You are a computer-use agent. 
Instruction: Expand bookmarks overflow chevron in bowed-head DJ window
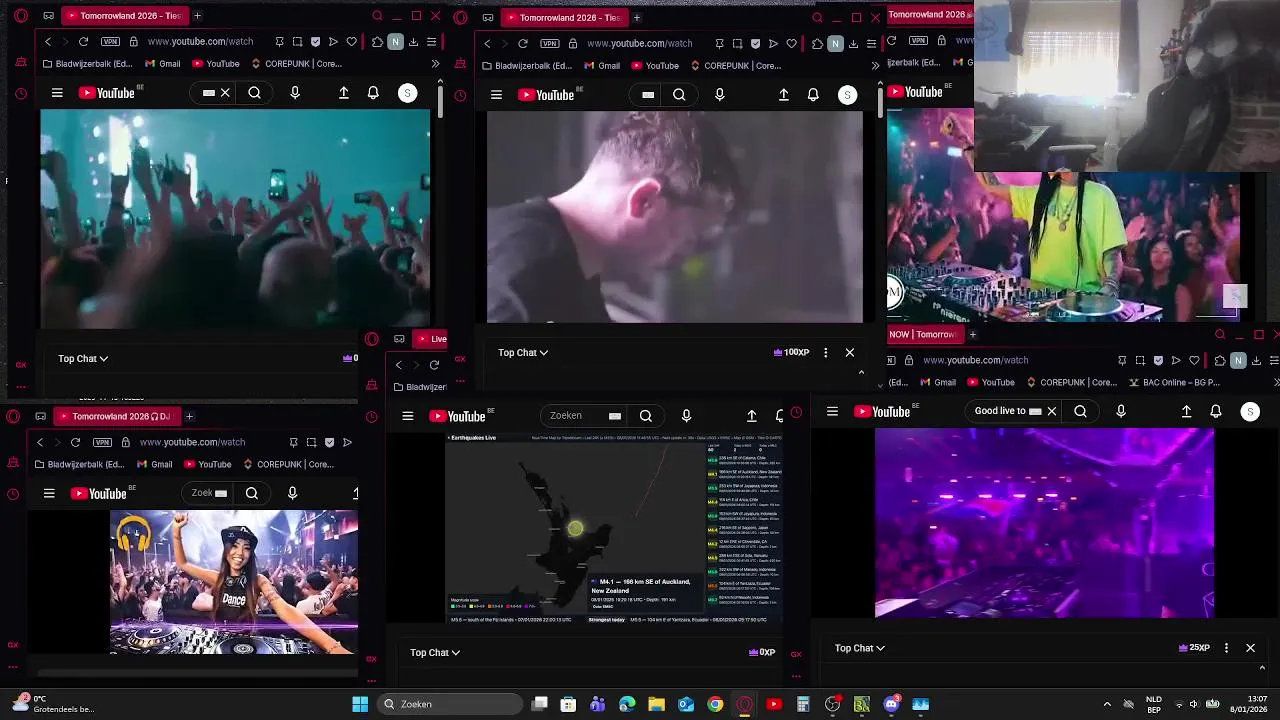click(x=875, y=66)
